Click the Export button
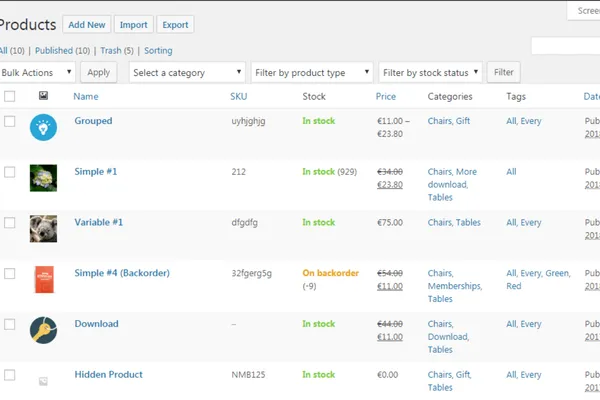The image size is (600, 400). (175, 24)
